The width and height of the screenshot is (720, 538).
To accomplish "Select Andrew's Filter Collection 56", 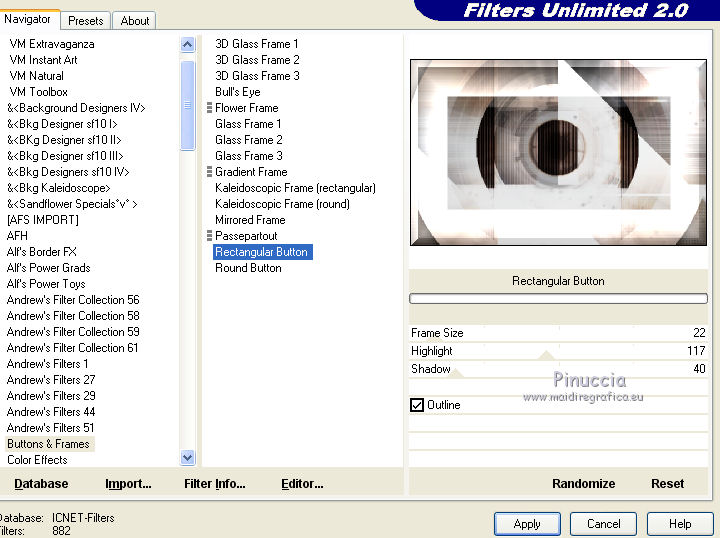I will tap(73, 300).
